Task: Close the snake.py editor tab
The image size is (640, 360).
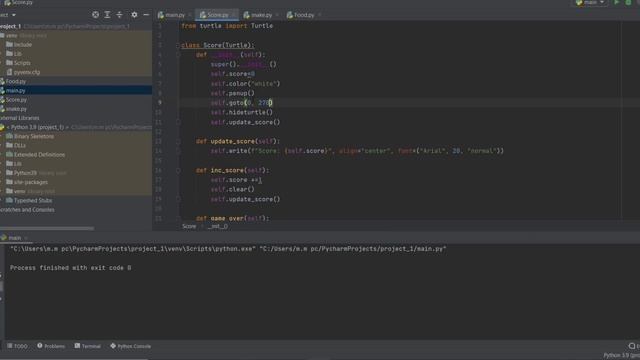Action: [x=277, y=15]
